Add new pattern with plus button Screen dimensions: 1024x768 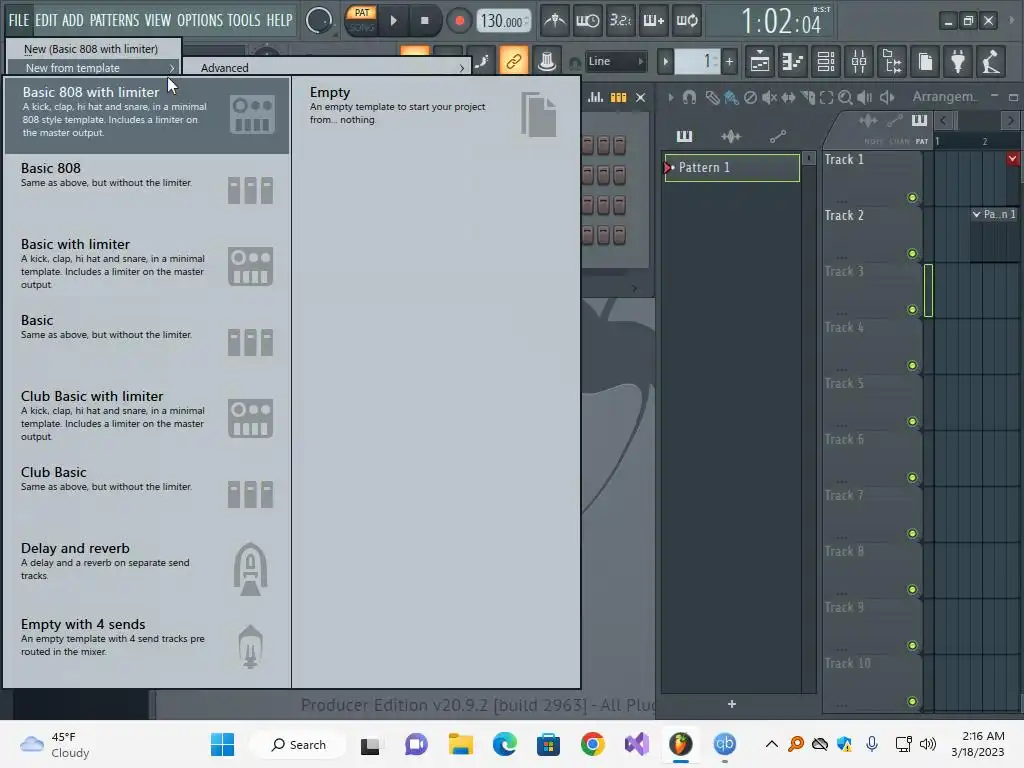(x=729, y=62)
